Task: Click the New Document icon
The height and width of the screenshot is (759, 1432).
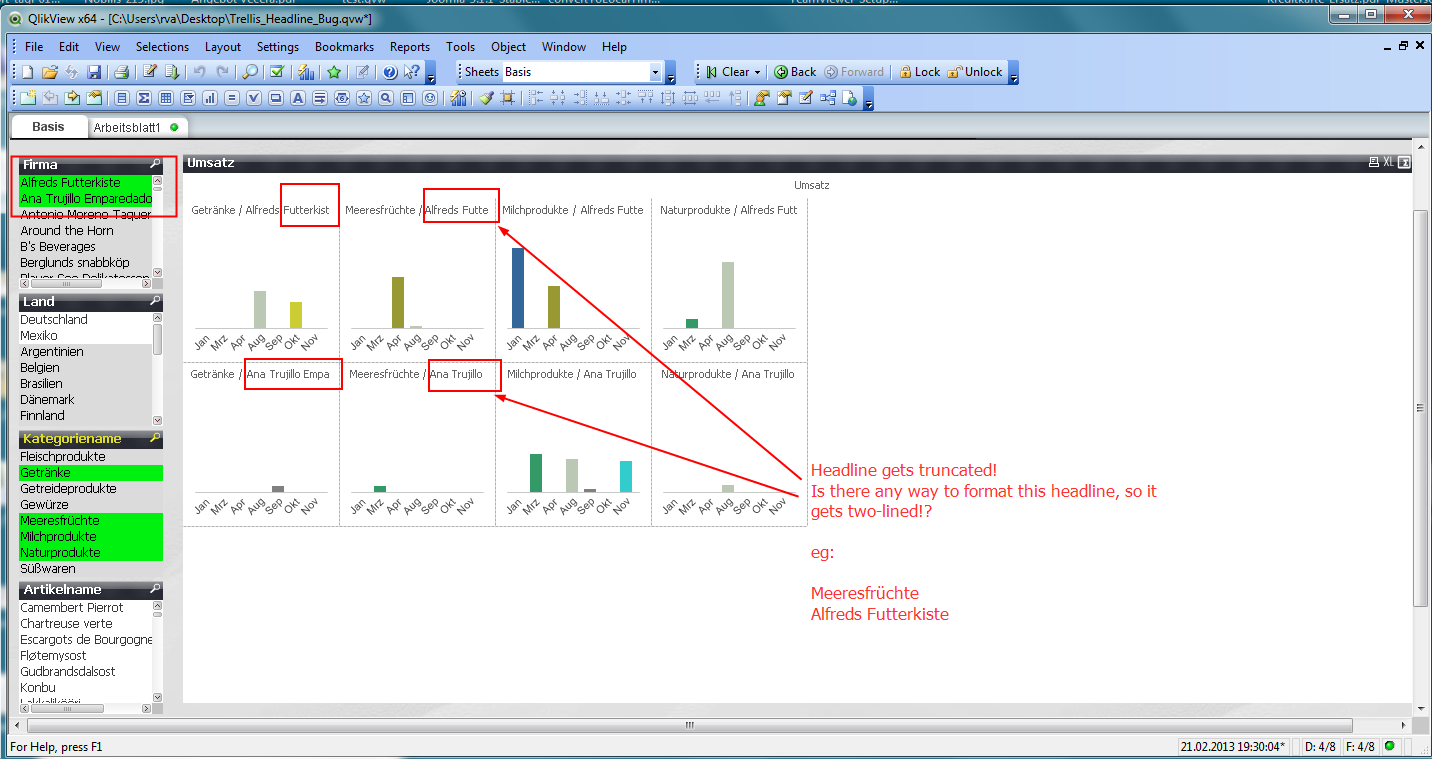Action: 28,72
